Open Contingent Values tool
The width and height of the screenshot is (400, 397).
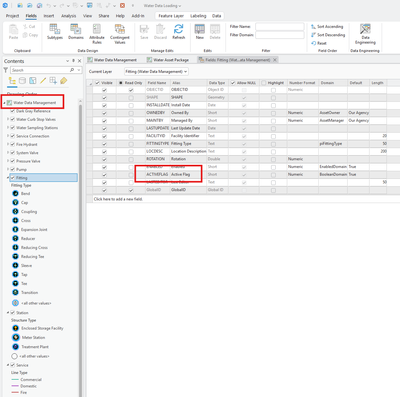pyautogui.click(x=120, y=34)
